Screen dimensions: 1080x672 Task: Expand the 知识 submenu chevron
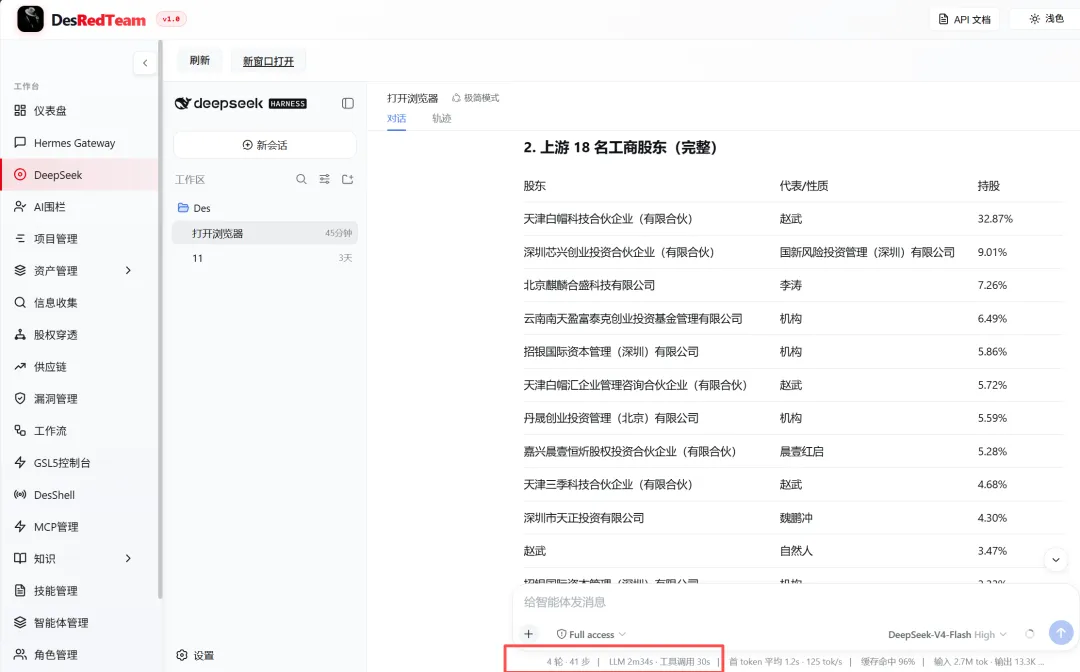[128, 558]
